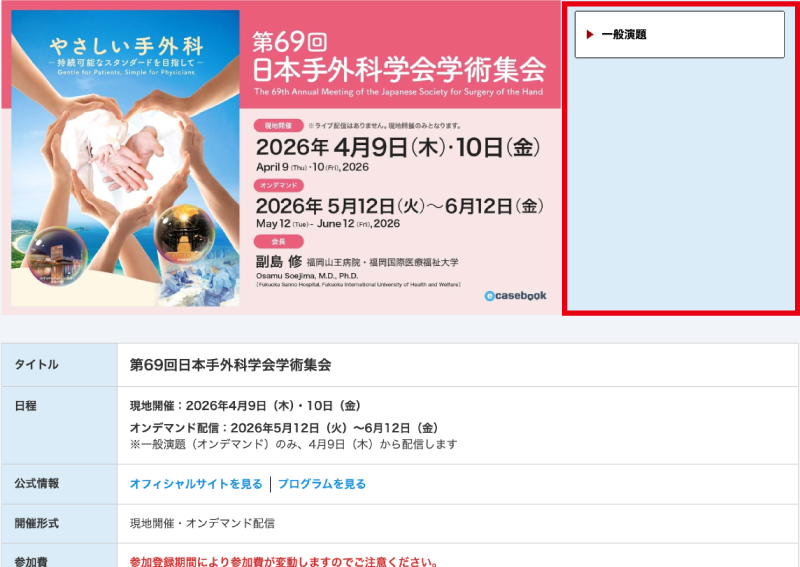Click the 公式情報 row header
The width and height of the screenshot is (800, 567).
tap(59, 484)
